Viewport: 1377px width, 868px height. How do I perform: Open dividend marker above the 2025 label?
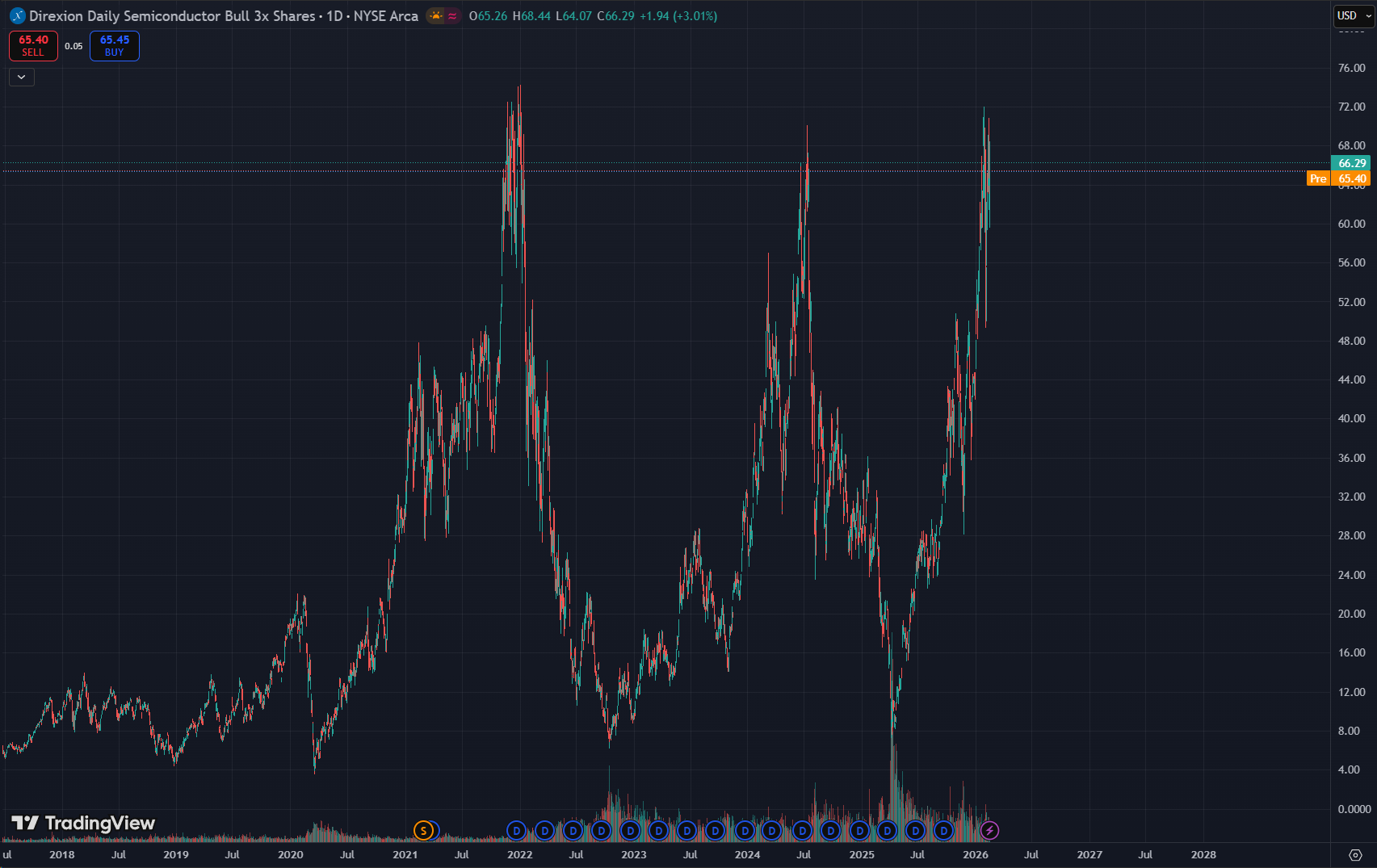[859, 830]
